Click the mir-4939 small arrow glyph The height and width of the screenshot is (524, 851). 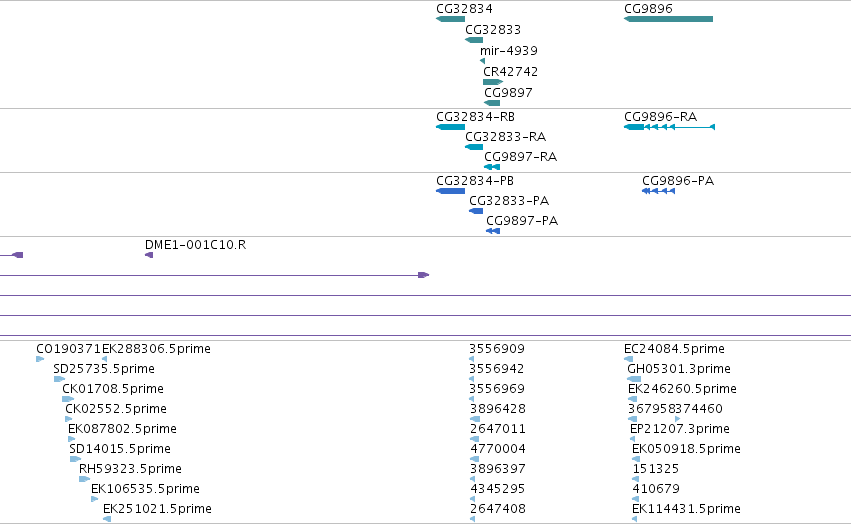click(x=482, y=61)
